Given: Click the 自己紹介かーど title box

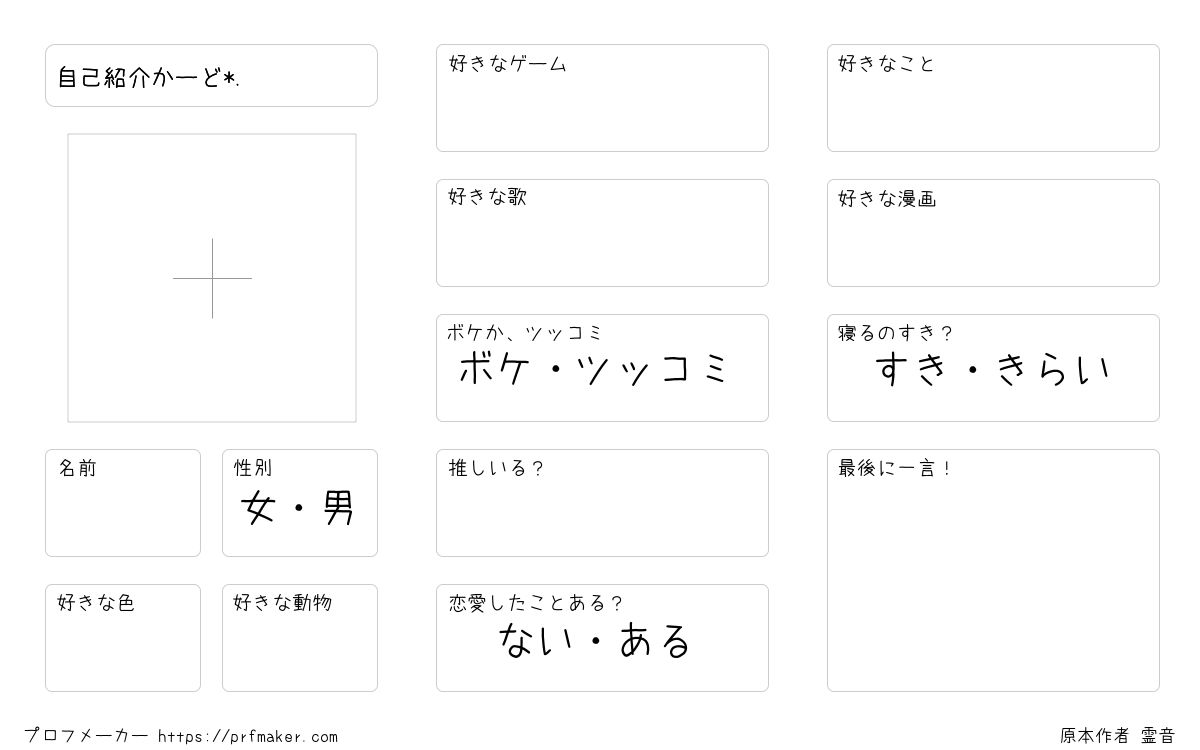Looking at the screenshot, I should [211, 75].
